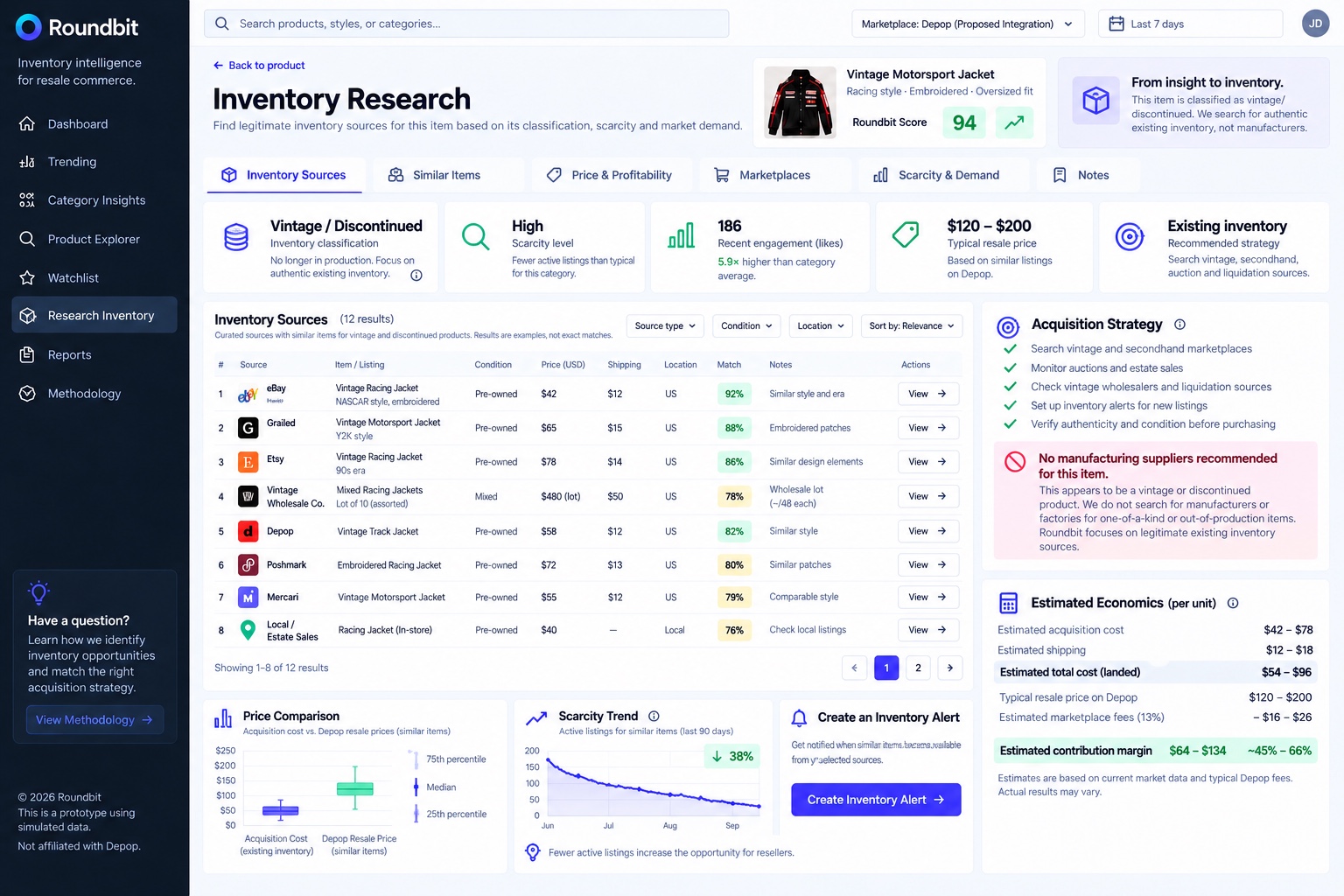This screenshot has width=1344, height=896.
Task: Click info icon in Vintage / Discontinued card
Action: pos(416,275)
